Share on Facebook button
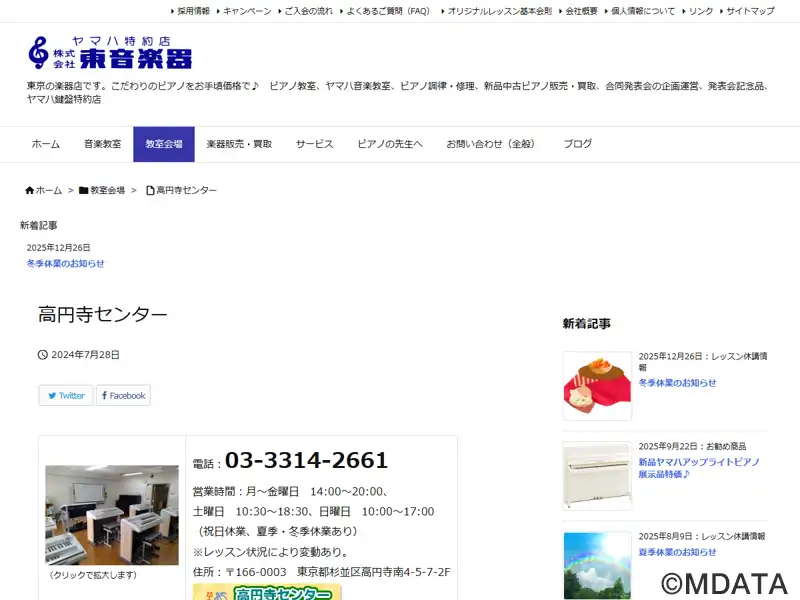Screen dimensions: 800x600 click(x=123, y=395)
